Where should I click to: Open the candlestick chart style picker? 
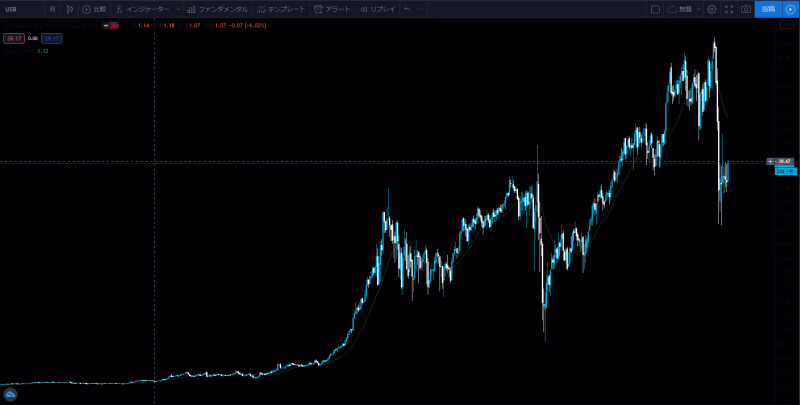[x=70, y=9]
